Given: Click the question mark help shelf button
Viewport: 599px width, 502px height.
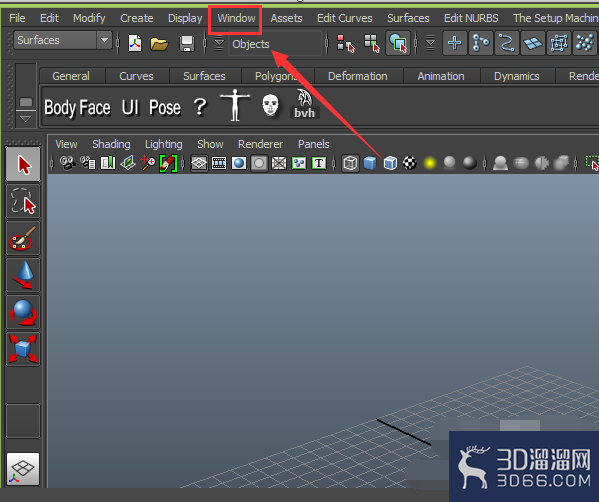Looking at the screenshot, I should pyautogui.click(x=200, y=107).
